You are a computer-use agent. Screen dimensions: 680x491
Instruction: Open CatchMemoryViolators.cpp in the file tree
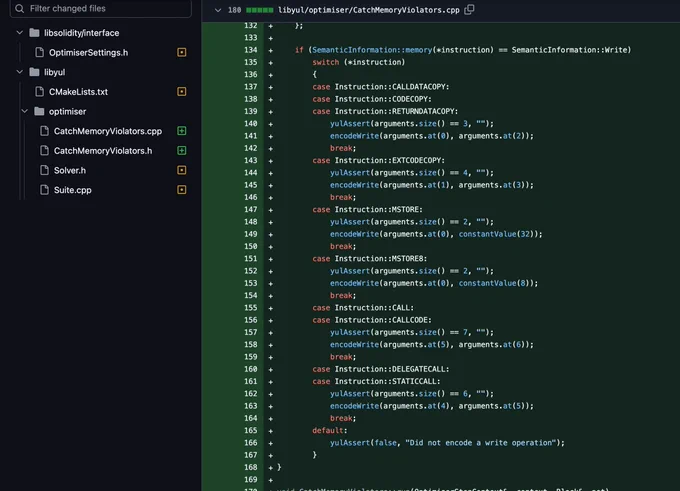108,131
